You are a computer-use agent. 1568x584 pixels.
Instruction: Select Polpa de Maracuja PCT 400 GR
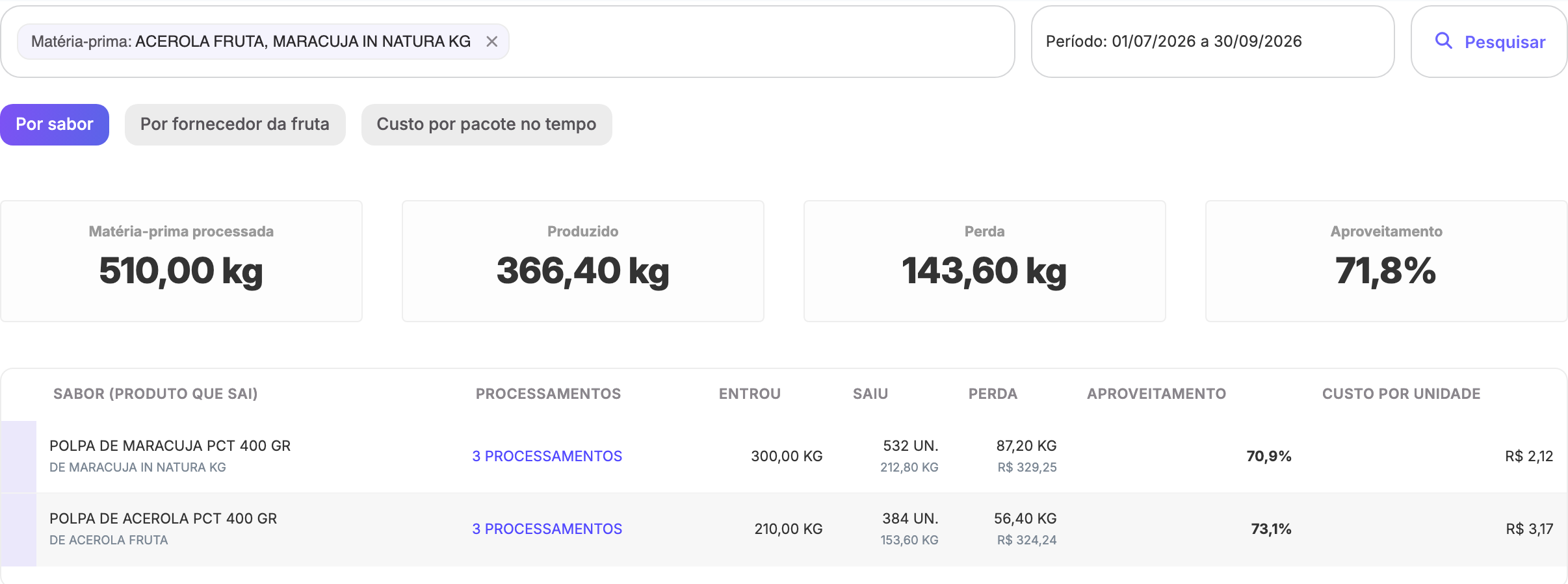(170, 446)
